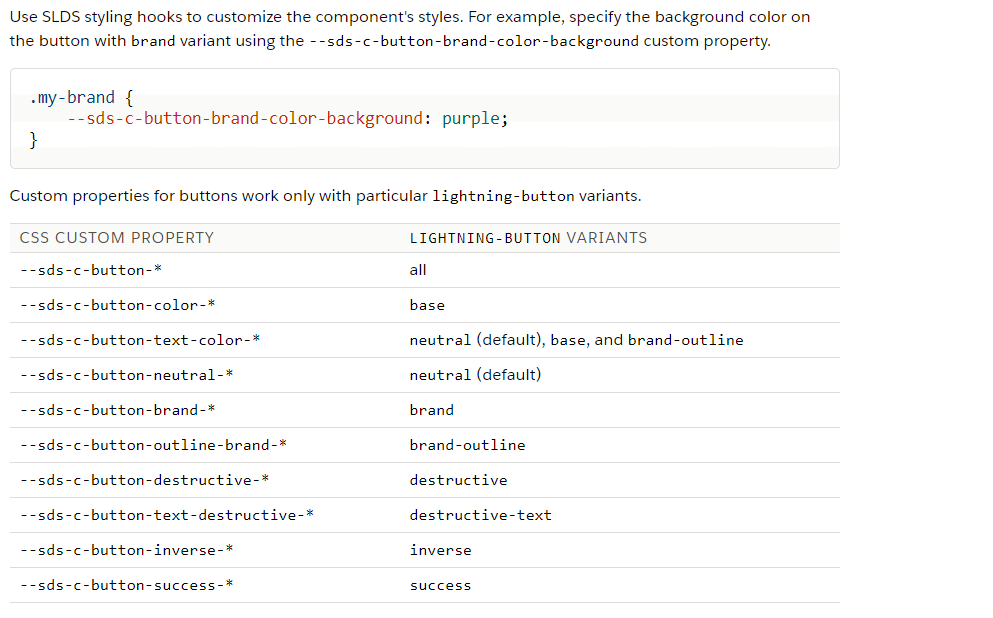Click the 'all' variant cell
Screen dimensions: 993x618
coord(418,270)
